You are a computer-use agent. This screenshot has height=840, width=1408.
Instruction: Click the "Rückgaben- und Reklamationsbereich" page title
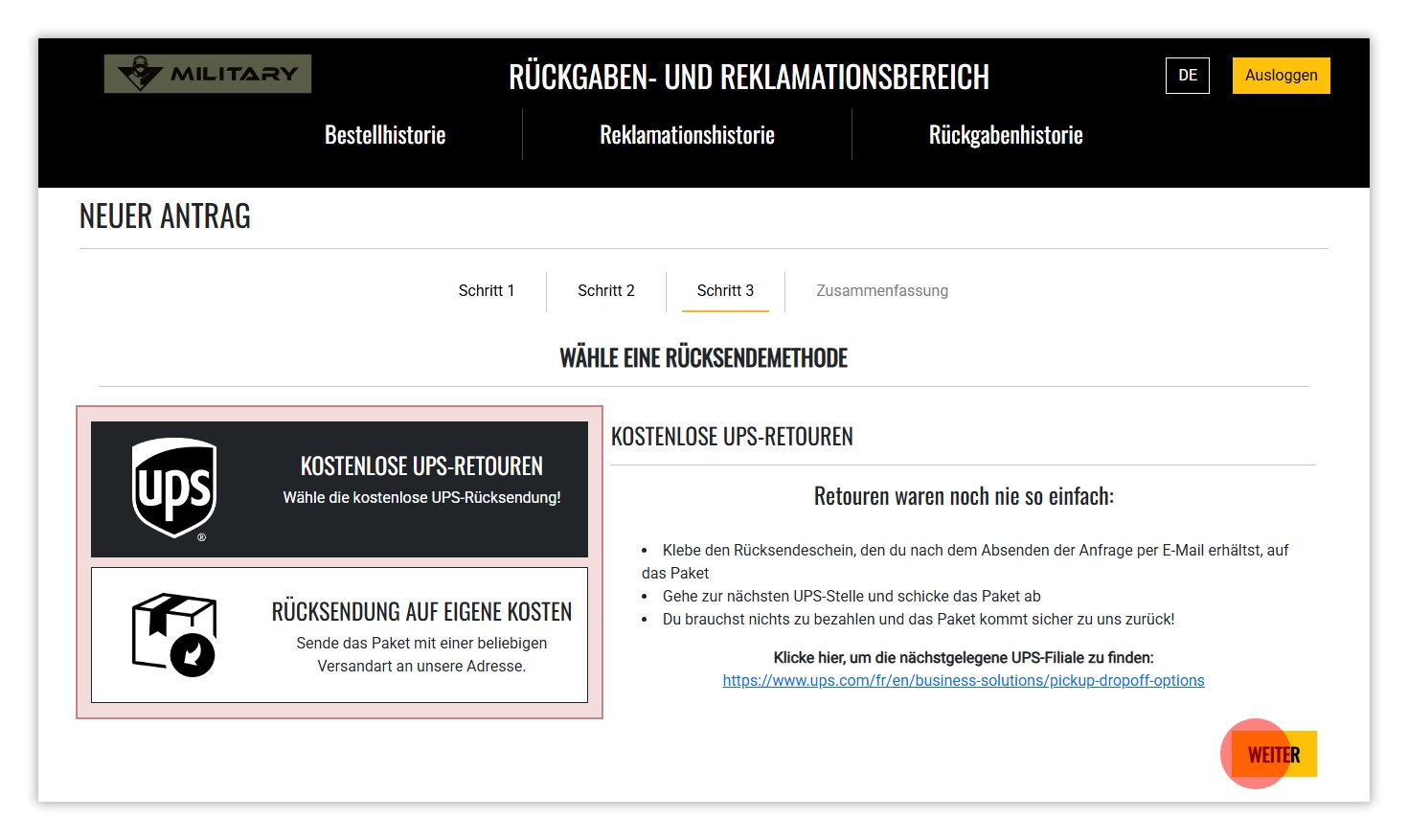(749, 77)
